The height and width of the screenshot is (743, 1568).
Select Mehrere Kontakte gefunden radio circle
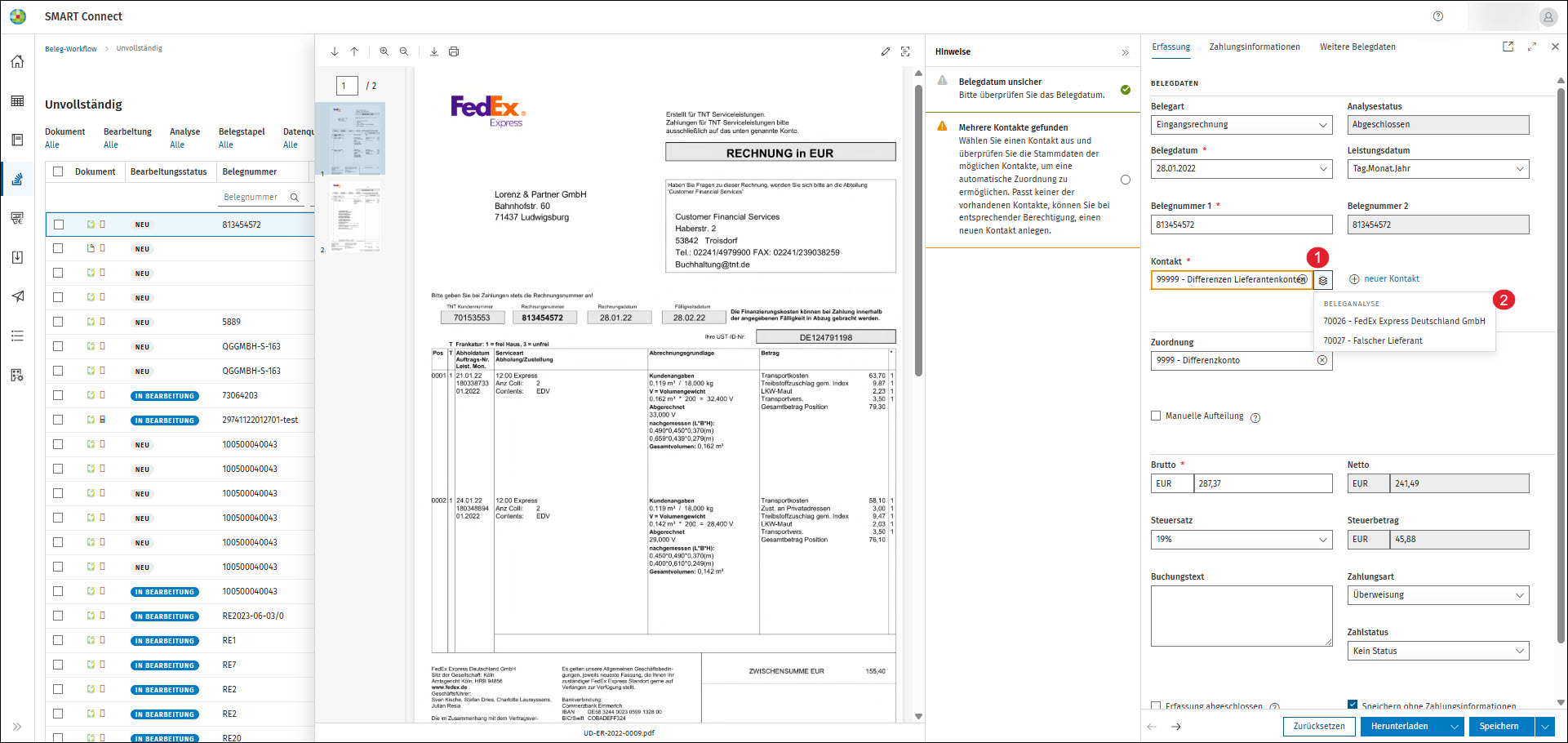1126,180
